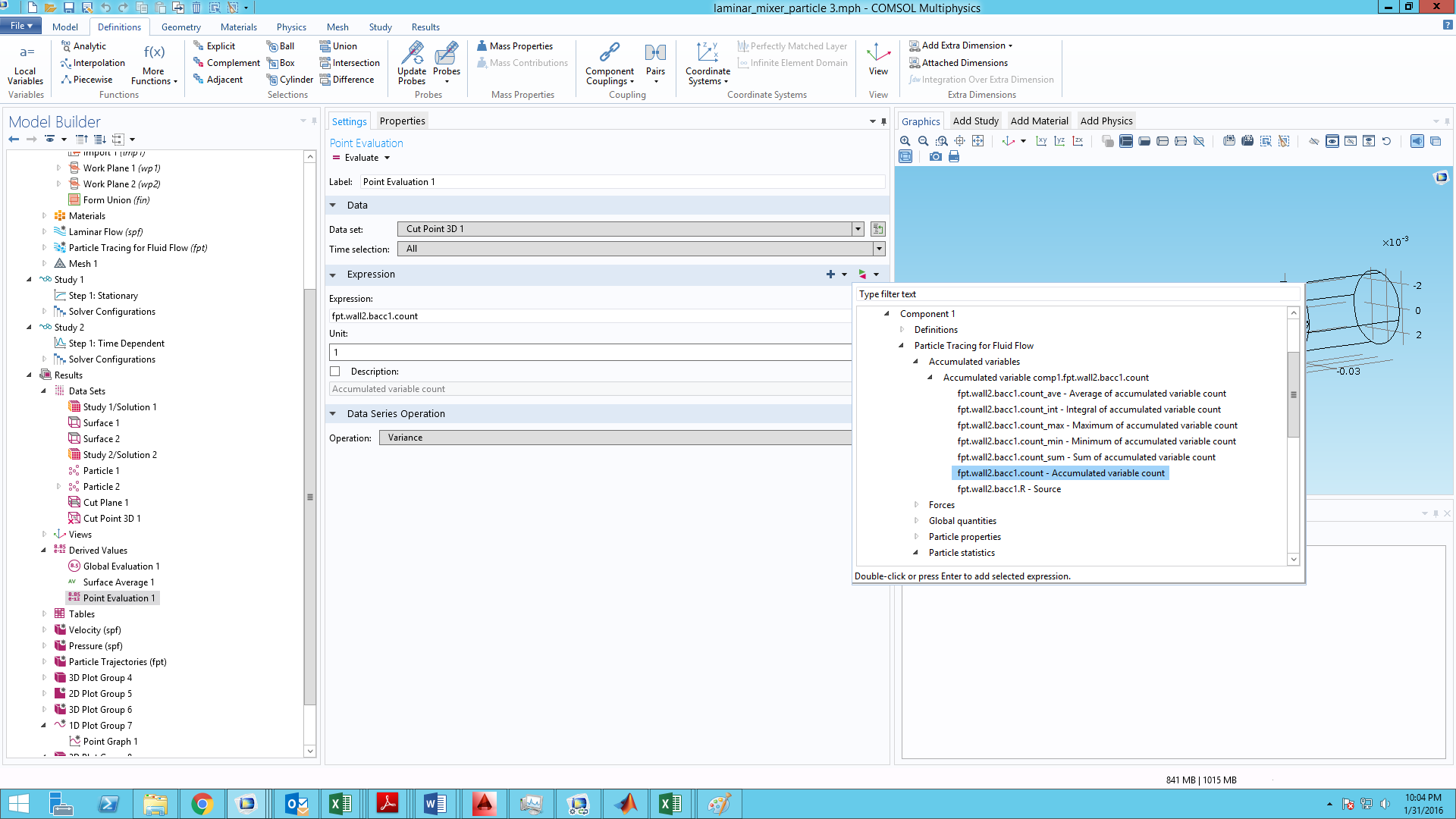Select Surface Average 1 in Derived Values
Screen dimensions: 1456x819
pos(118,582)
